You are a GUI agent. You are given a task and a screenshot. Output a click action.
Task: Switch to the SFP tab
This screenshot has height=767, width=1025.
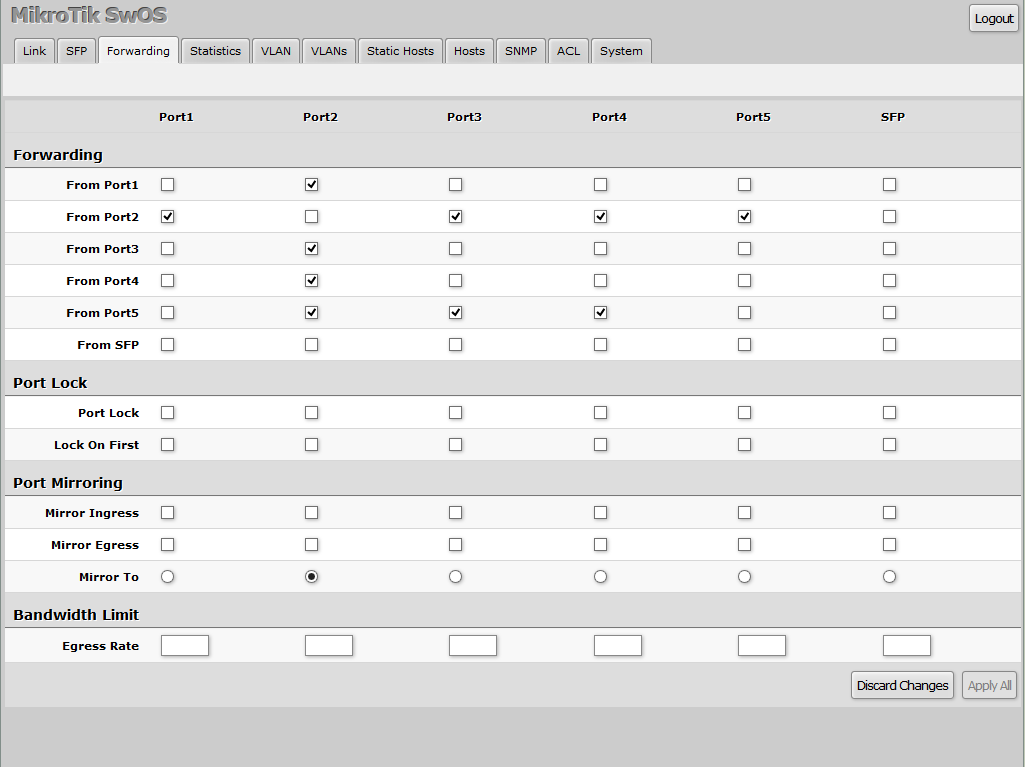tap(76, 51)
